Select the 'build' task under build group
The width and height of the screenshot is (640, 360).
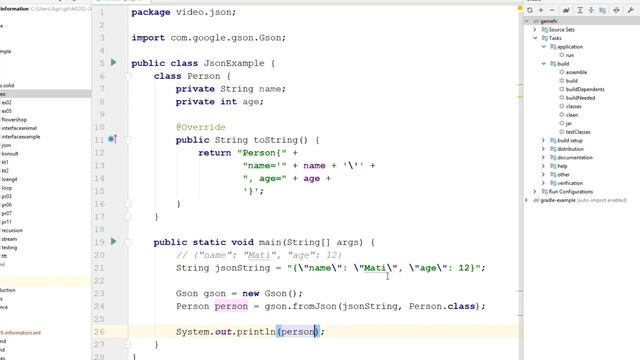pos(571,81)
